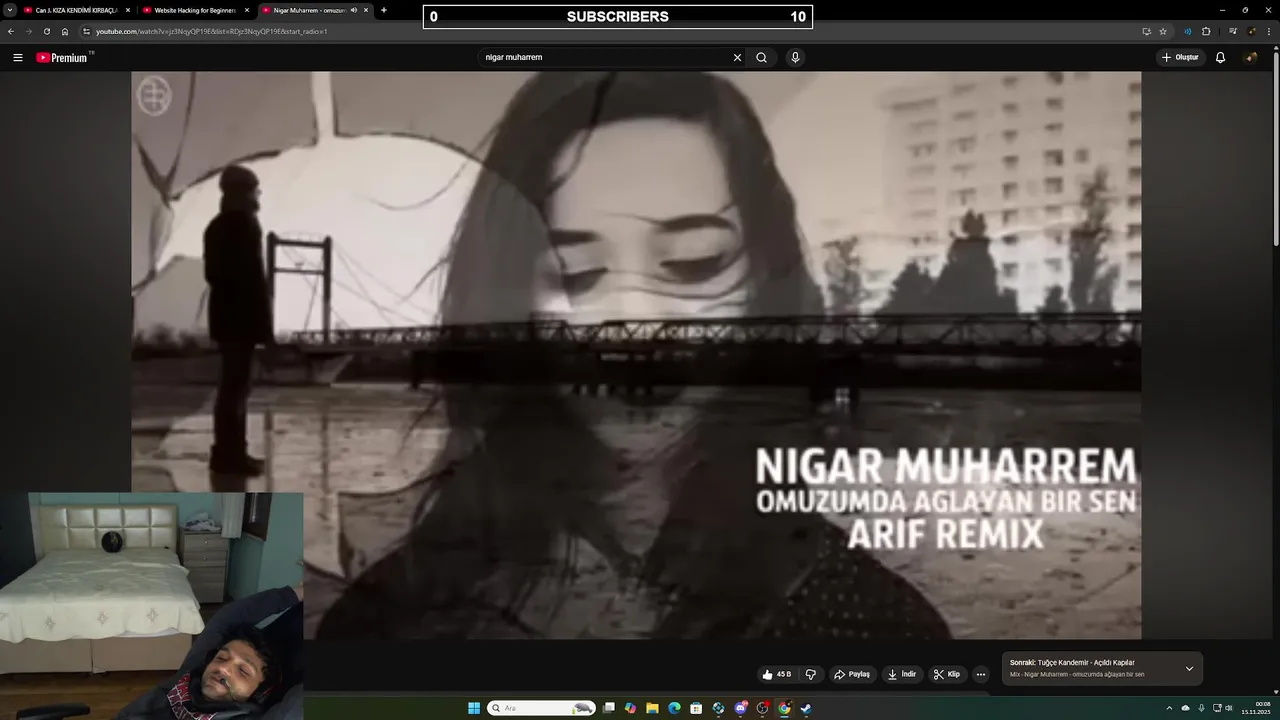Show hidden system tray icons
Screen dimensions: 1280x720
pos(1171,708)
